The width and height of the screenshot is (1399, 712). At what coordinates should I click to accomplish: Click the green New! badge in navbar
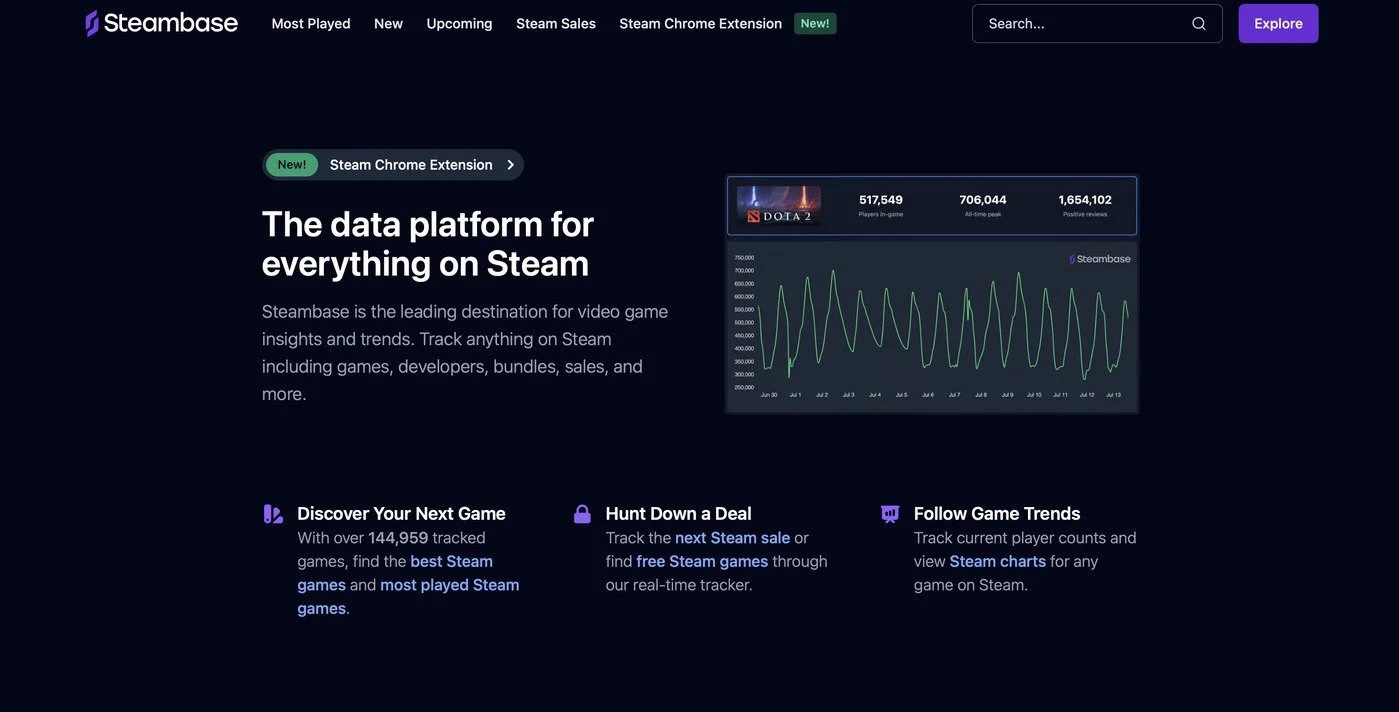coord(815,23)
